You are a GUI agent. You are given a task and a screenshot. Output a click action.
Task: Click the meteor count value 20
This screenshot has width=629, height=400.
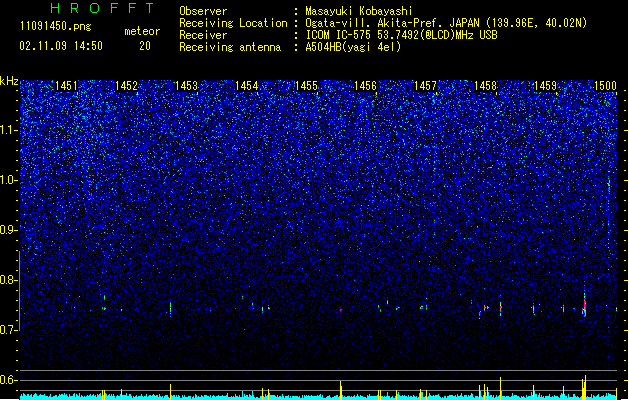point(145,46)
